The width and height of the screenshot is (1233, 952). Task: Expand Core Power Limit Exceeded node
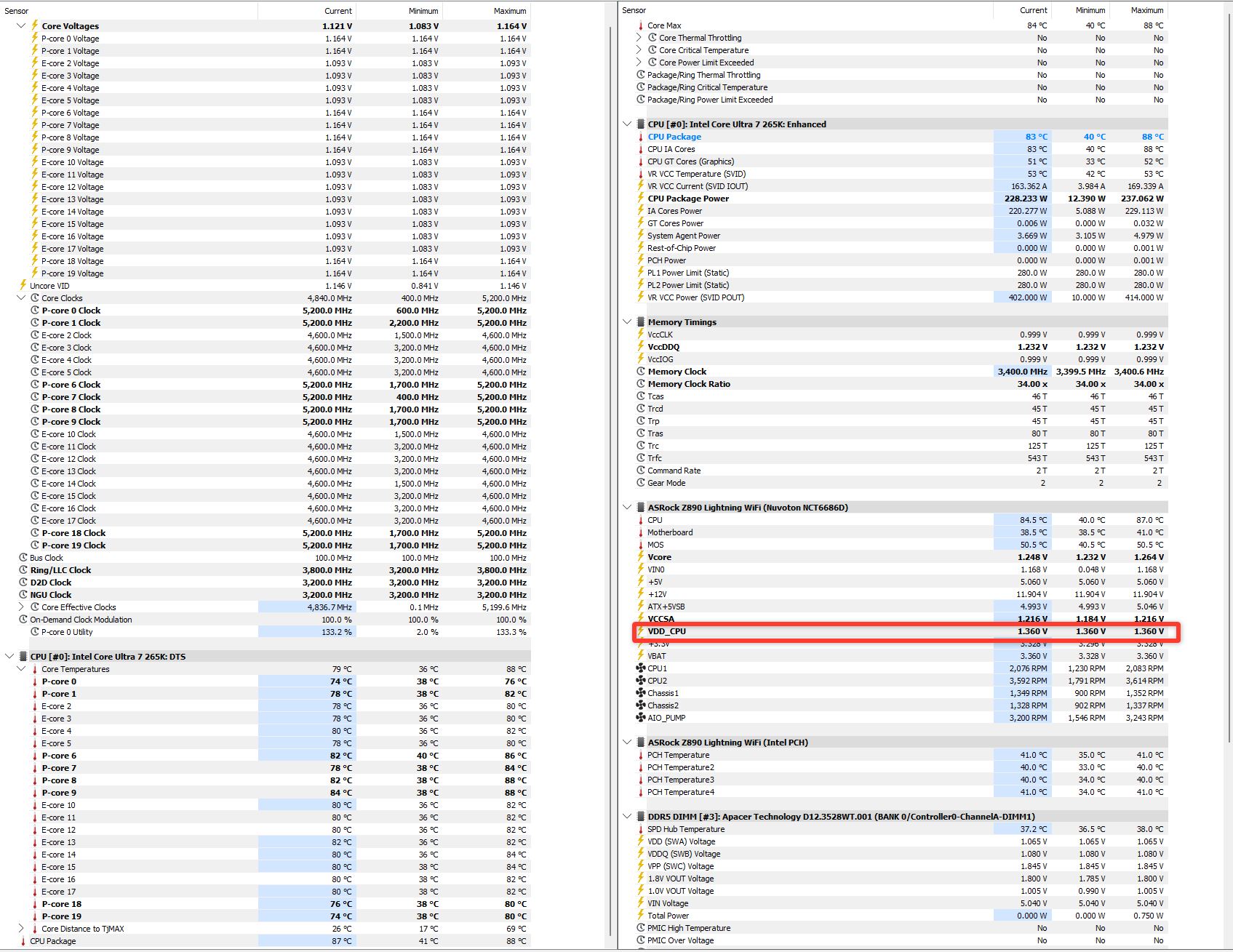[639, 62]
